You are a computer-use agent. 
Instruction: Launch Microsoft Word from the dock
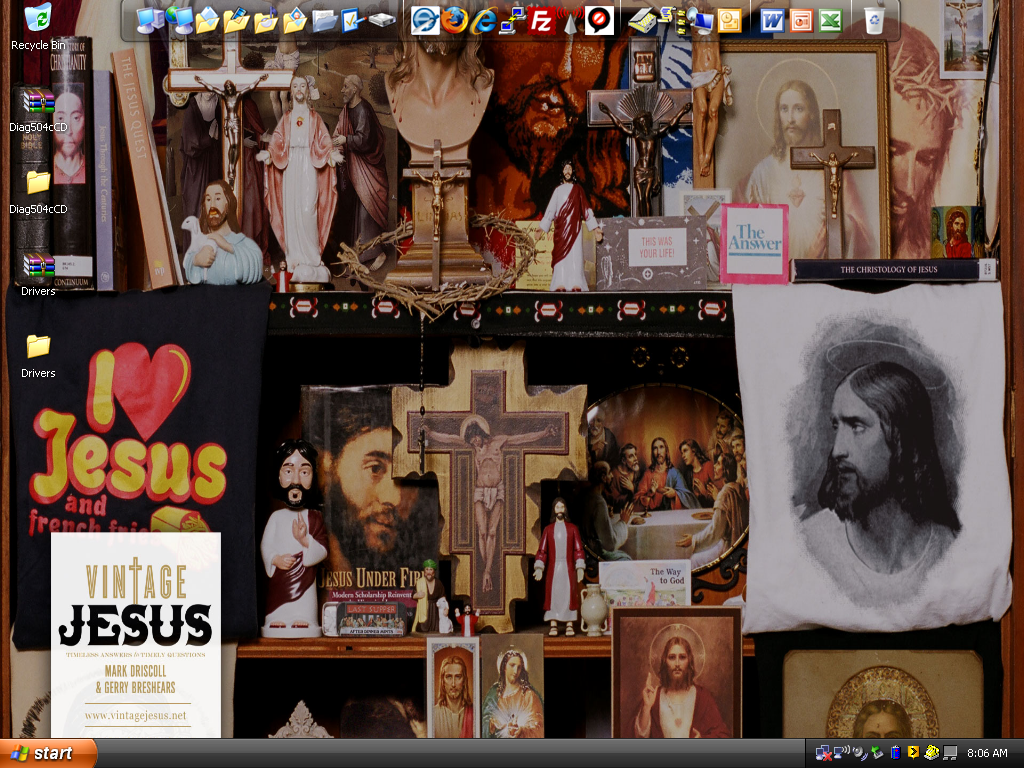[x=772, y=20]
